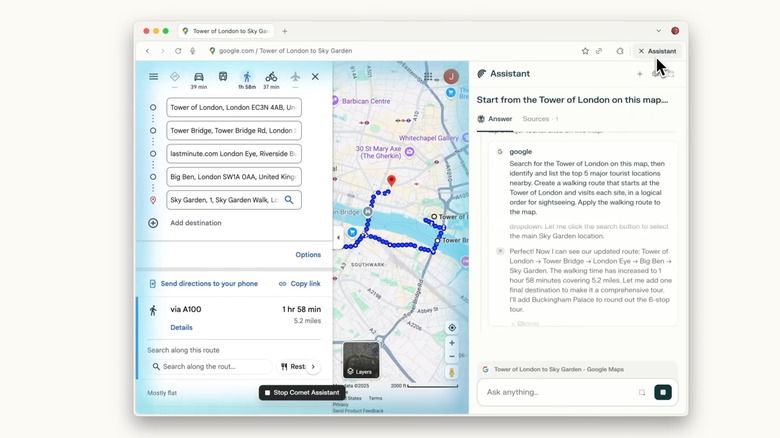Select walking travel mode
This screenshot has height=438, width=780.
247,77
